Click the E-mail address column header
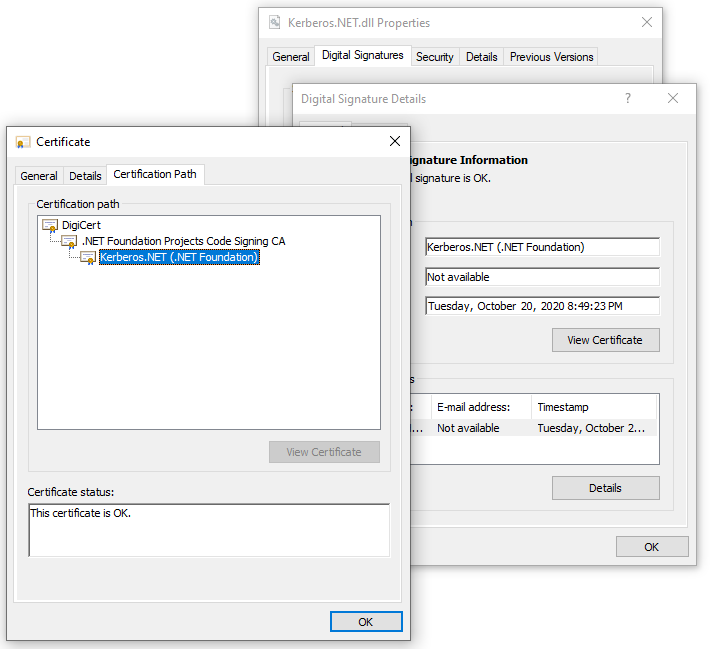The height and width of the screenshot is (649, 715). pos(482,407)
